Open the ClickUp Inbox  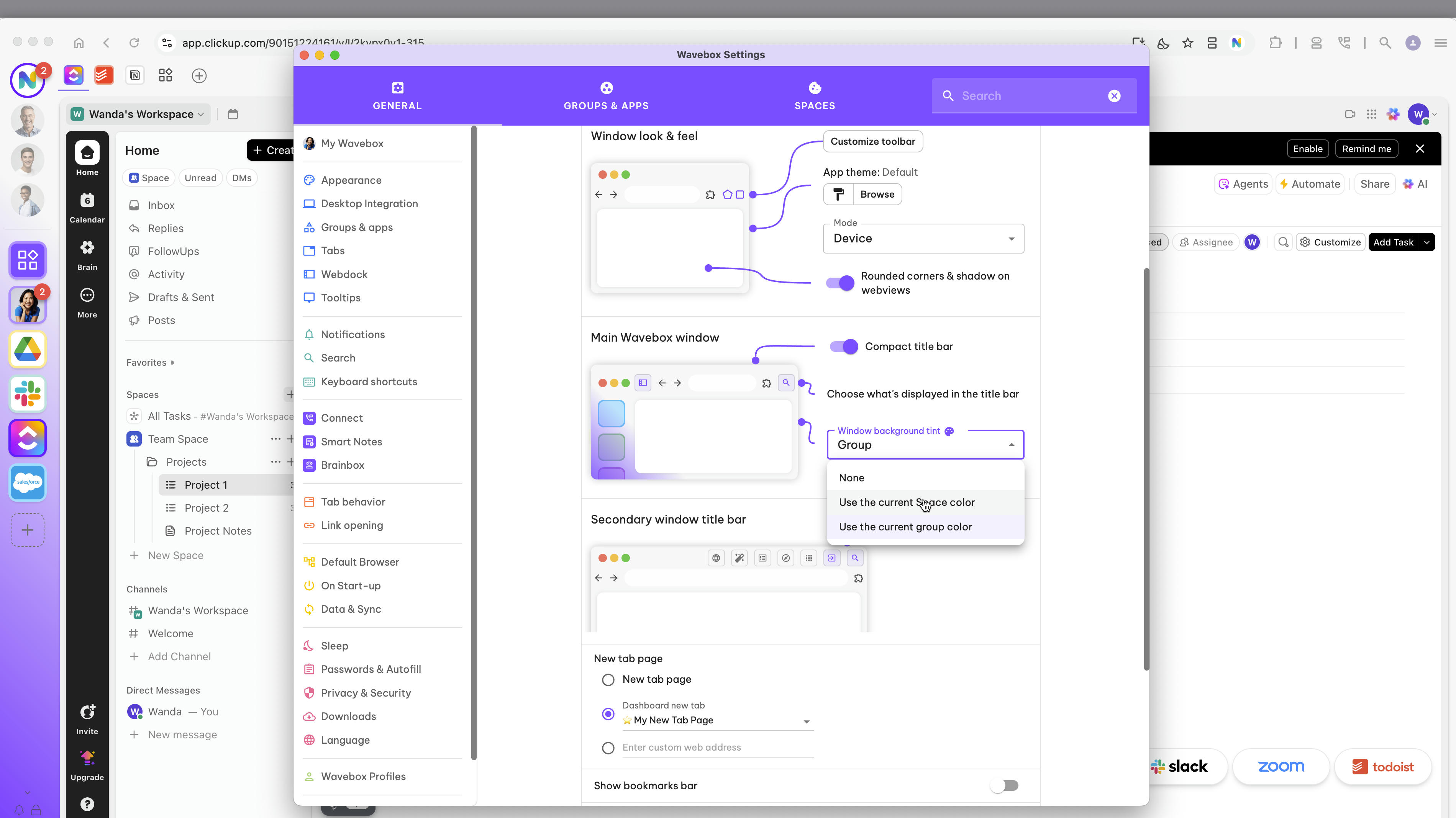[161, 205]
